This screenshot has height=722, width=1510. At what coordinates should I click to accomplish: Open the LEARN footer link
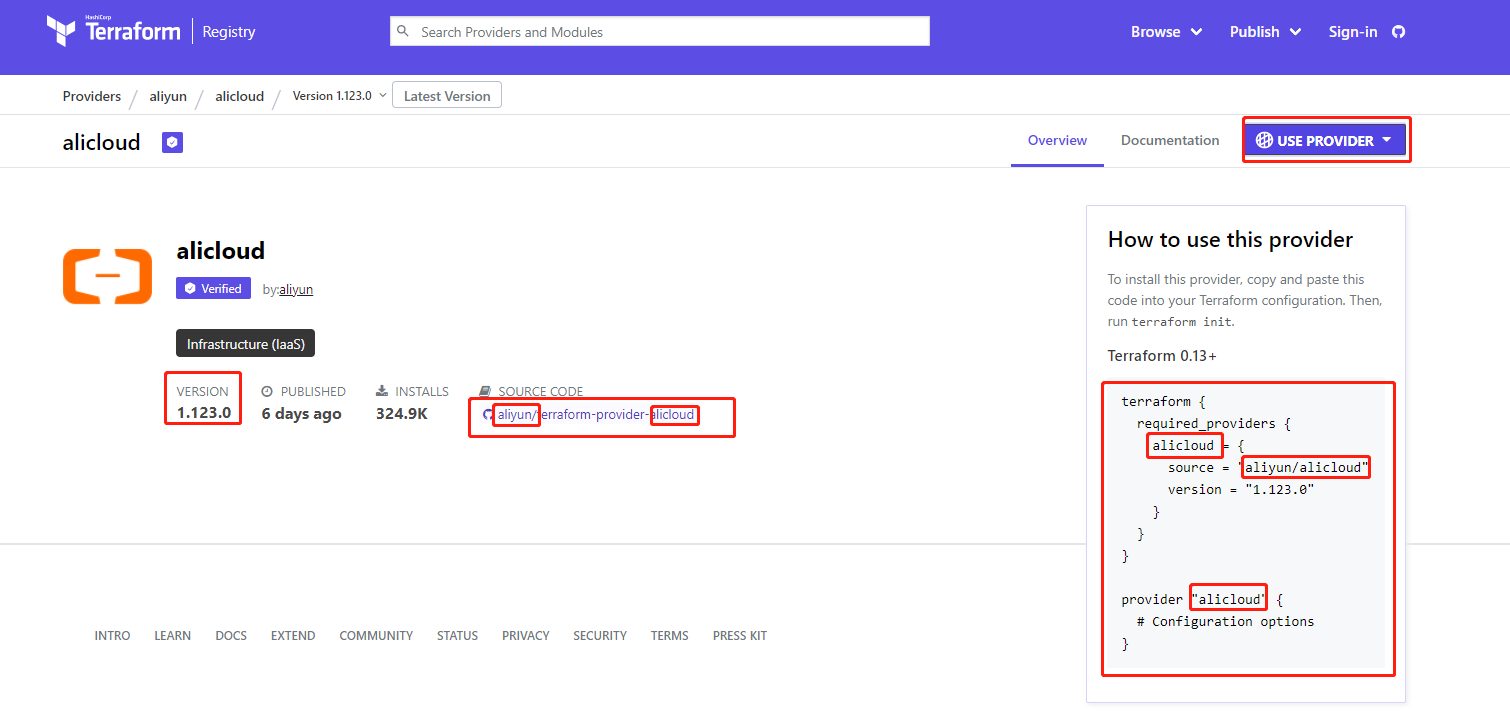(x=172, y=635)
